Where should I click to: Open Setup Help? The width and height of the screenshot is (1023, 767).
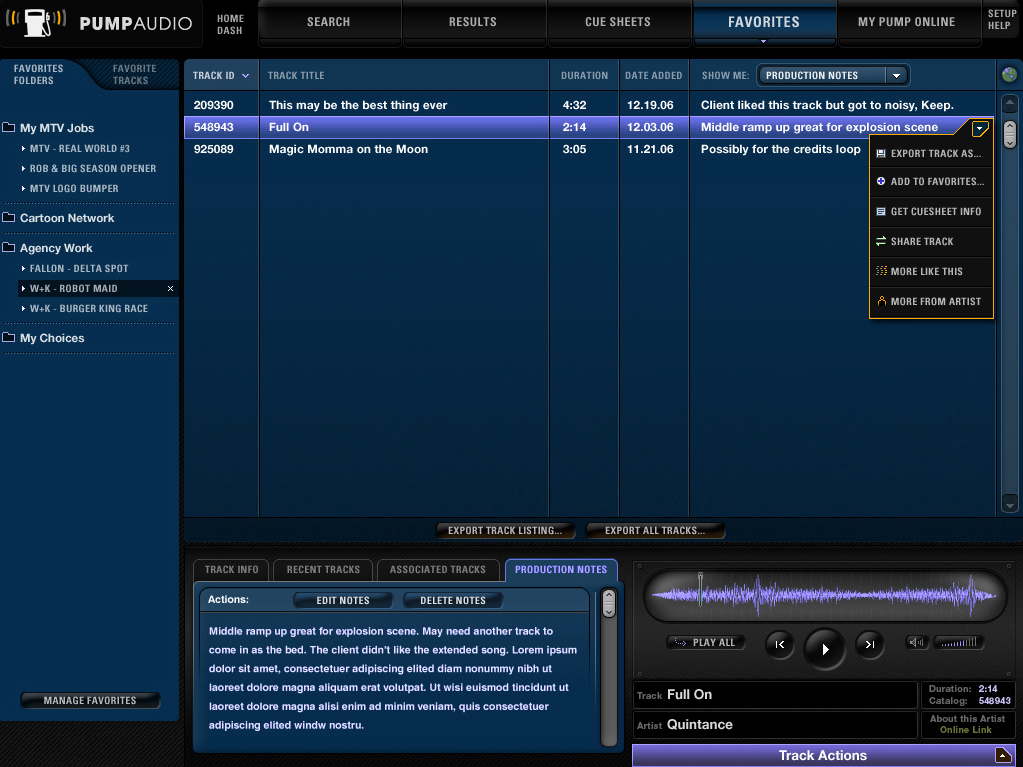point(1001,20)
